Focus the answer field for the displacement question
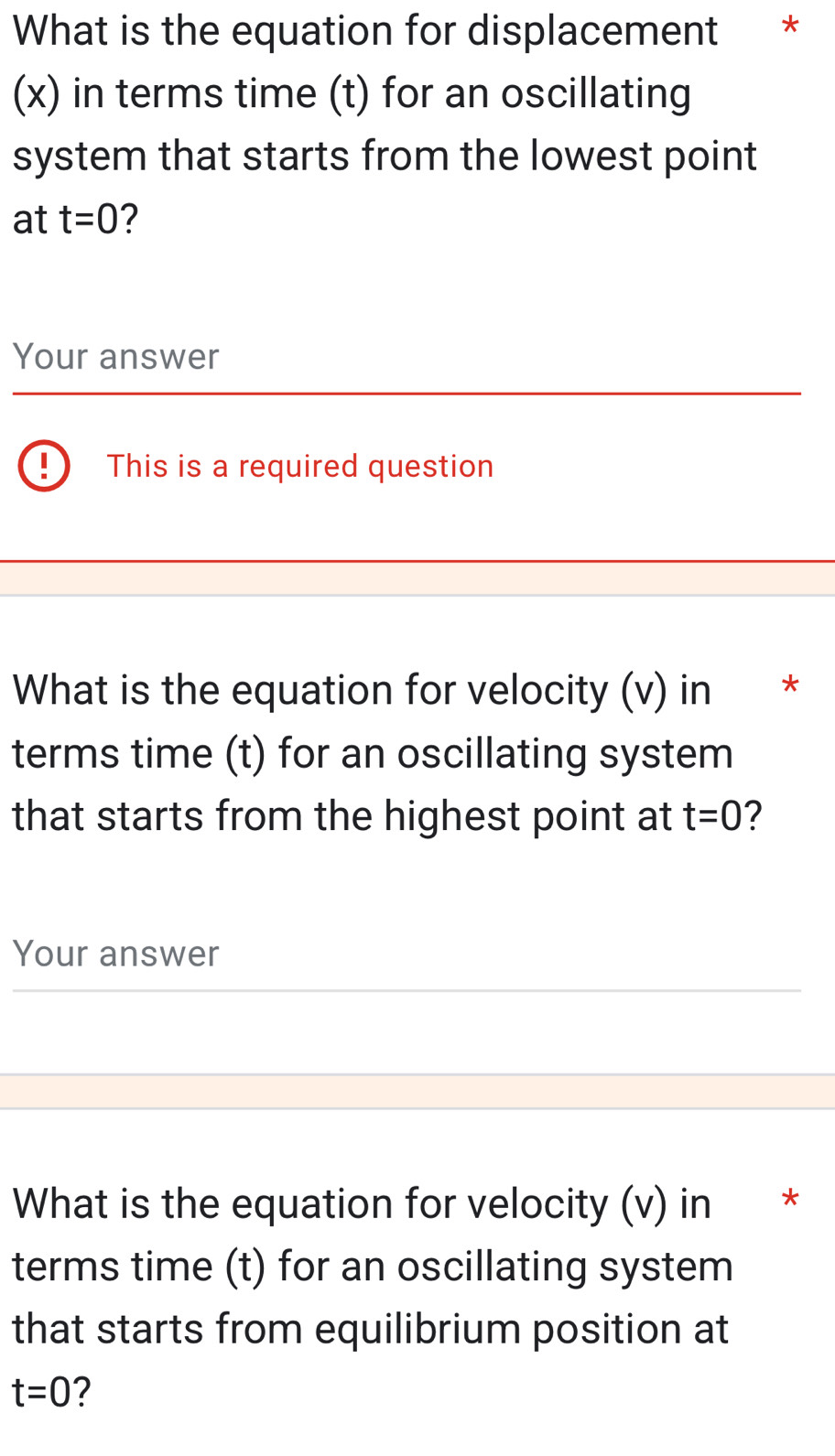Screen dimensions: 835x1456 406,357
